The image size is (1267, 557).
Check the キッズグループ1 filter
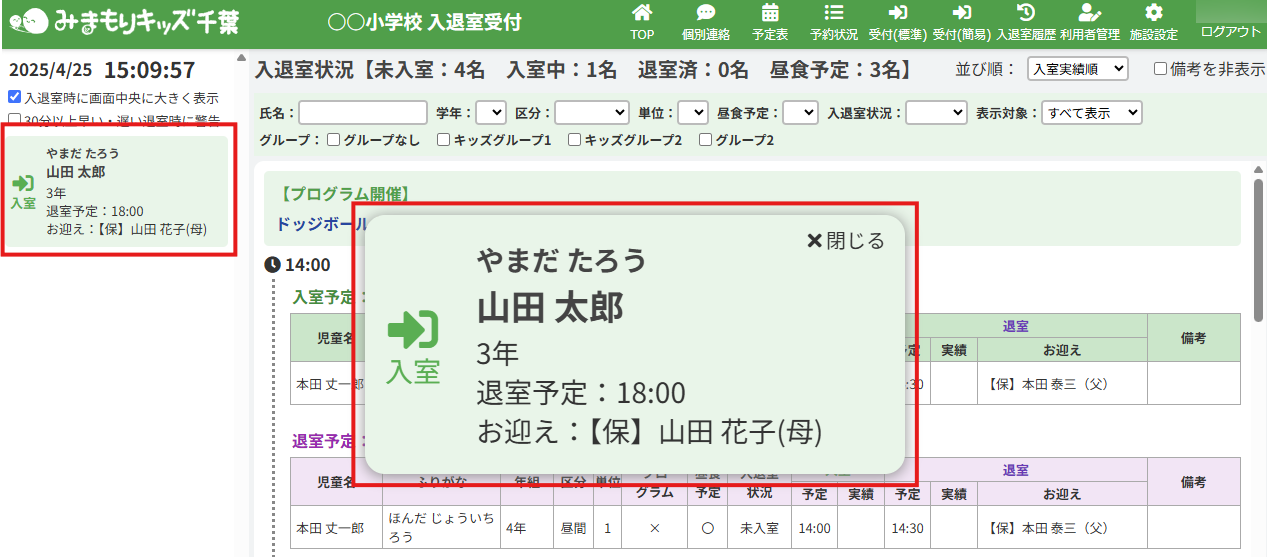click(443, 140)
